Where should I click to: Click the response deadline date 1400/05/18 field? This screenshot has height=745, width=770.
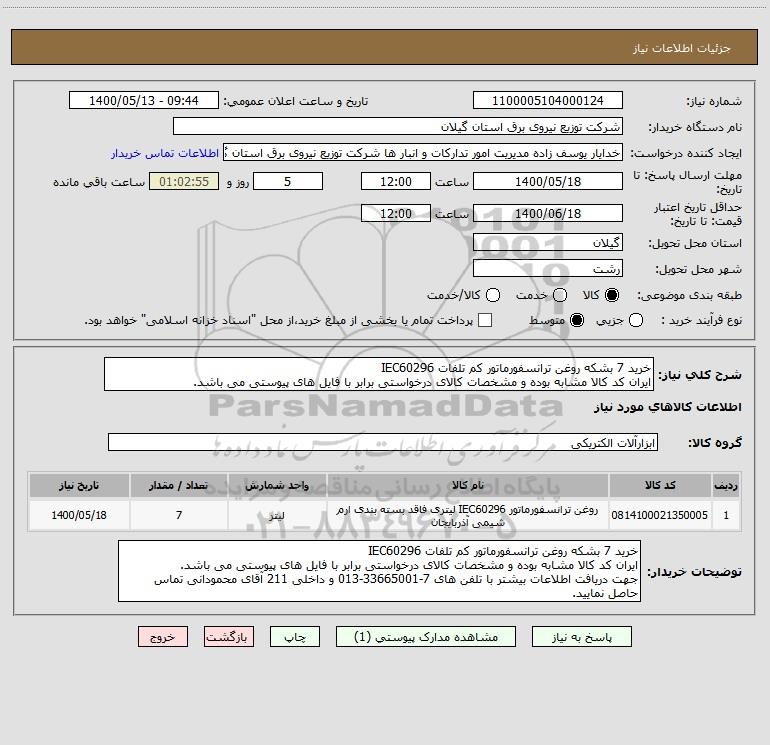[548, 182]
